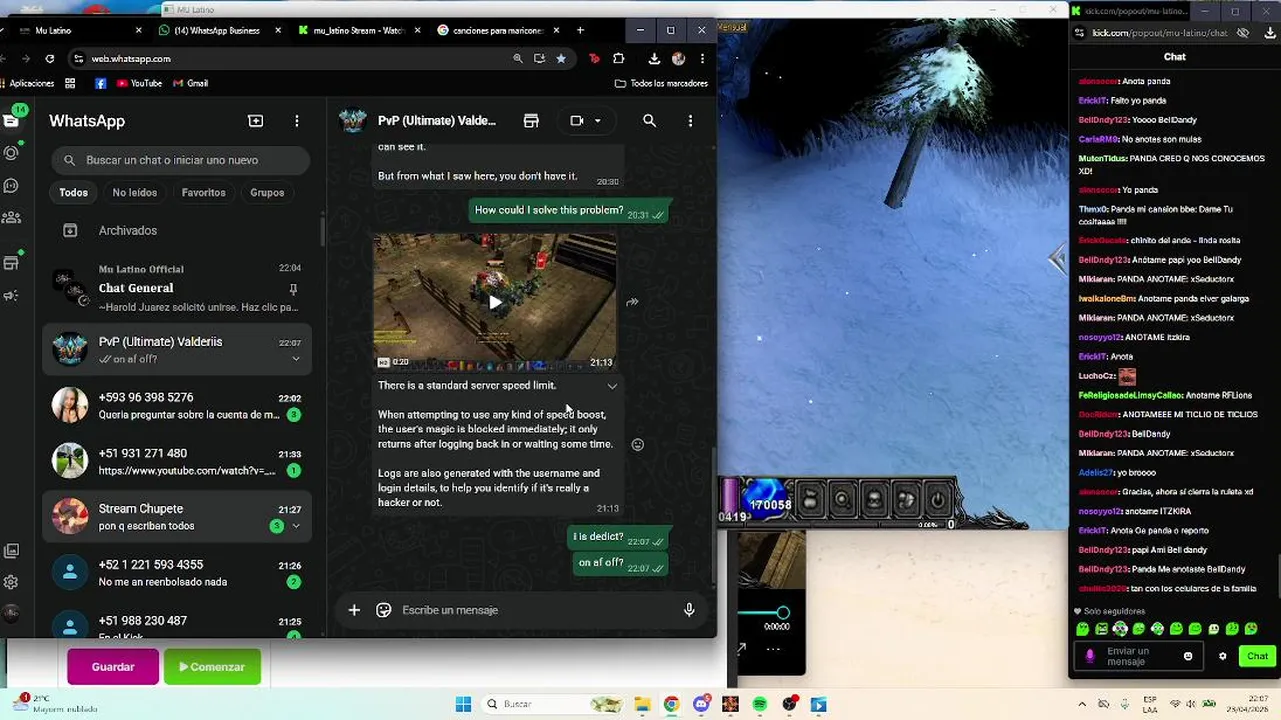Open the YouTube bookmark
The width and height of the screenshot is (1281, 720).
pyautogui.click(x=139, y=83)
